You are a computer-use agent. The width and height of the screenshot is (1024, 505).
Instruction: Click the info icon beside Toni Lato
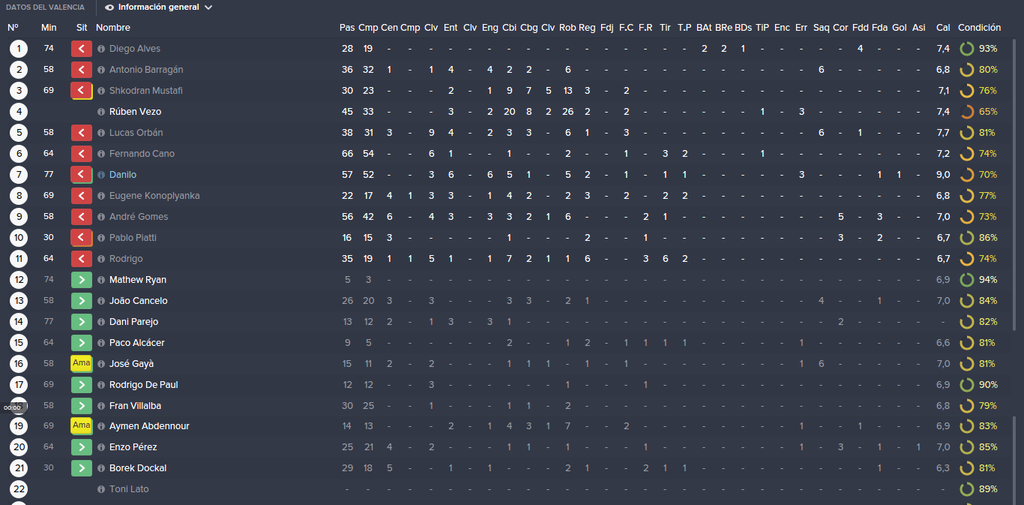pyautogui.click(x=101, y=489)
